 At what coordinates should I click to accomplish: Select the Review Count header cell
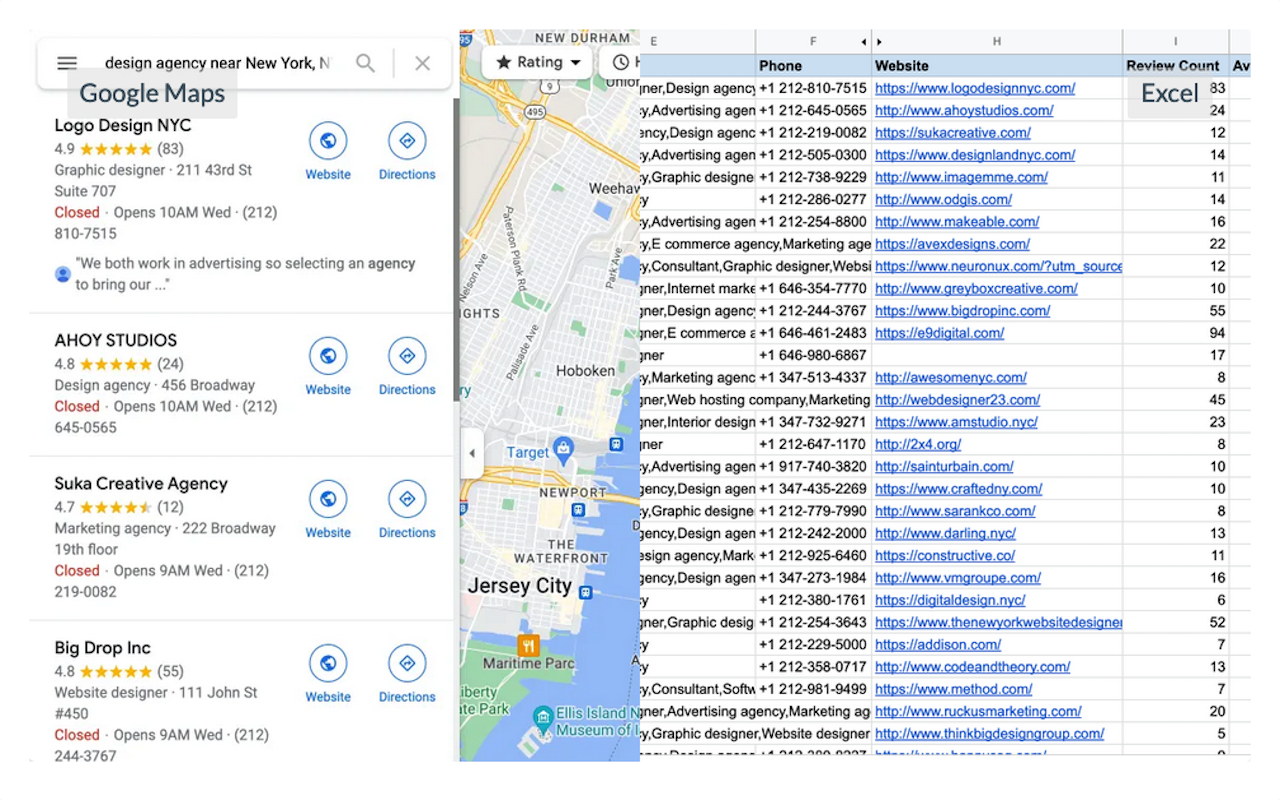[1173, 66]
